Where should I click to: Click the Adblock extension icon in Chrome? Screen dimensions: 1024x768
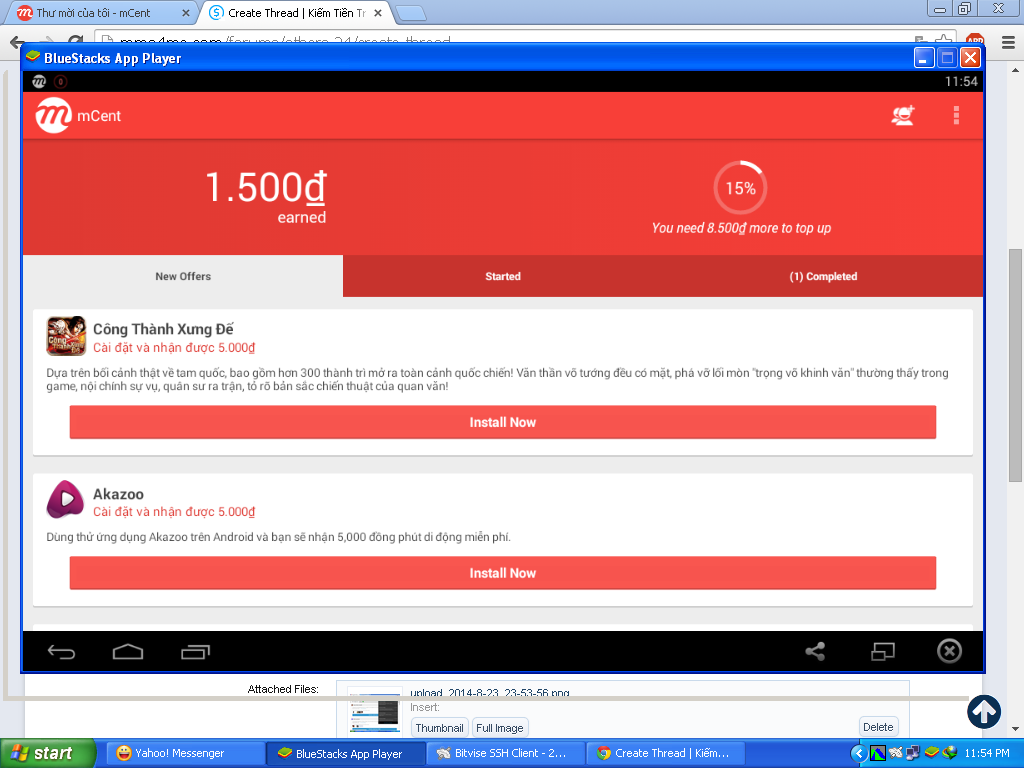[x=975, y=40]
